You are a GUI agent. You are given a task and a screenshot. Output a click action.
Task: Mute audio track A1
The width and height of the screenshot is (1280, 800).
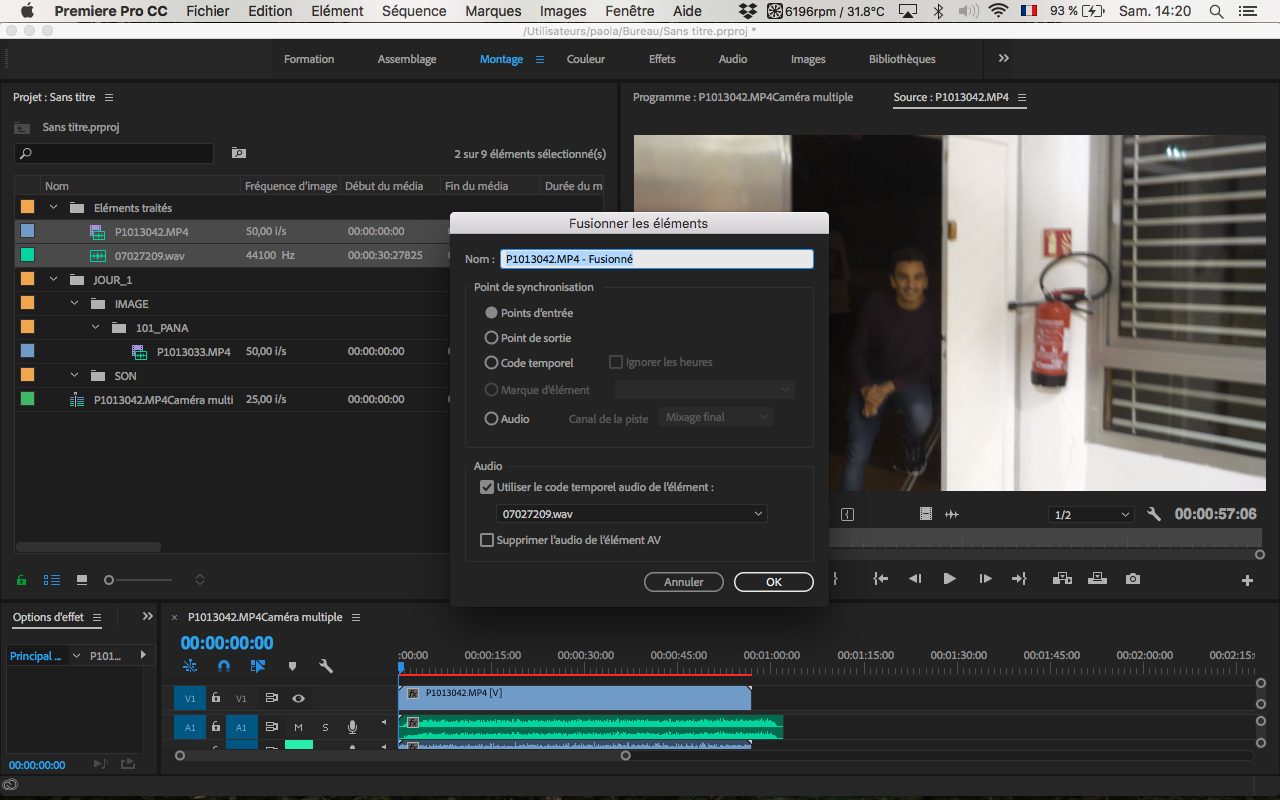pyautogui.click(x=298, y=727)
